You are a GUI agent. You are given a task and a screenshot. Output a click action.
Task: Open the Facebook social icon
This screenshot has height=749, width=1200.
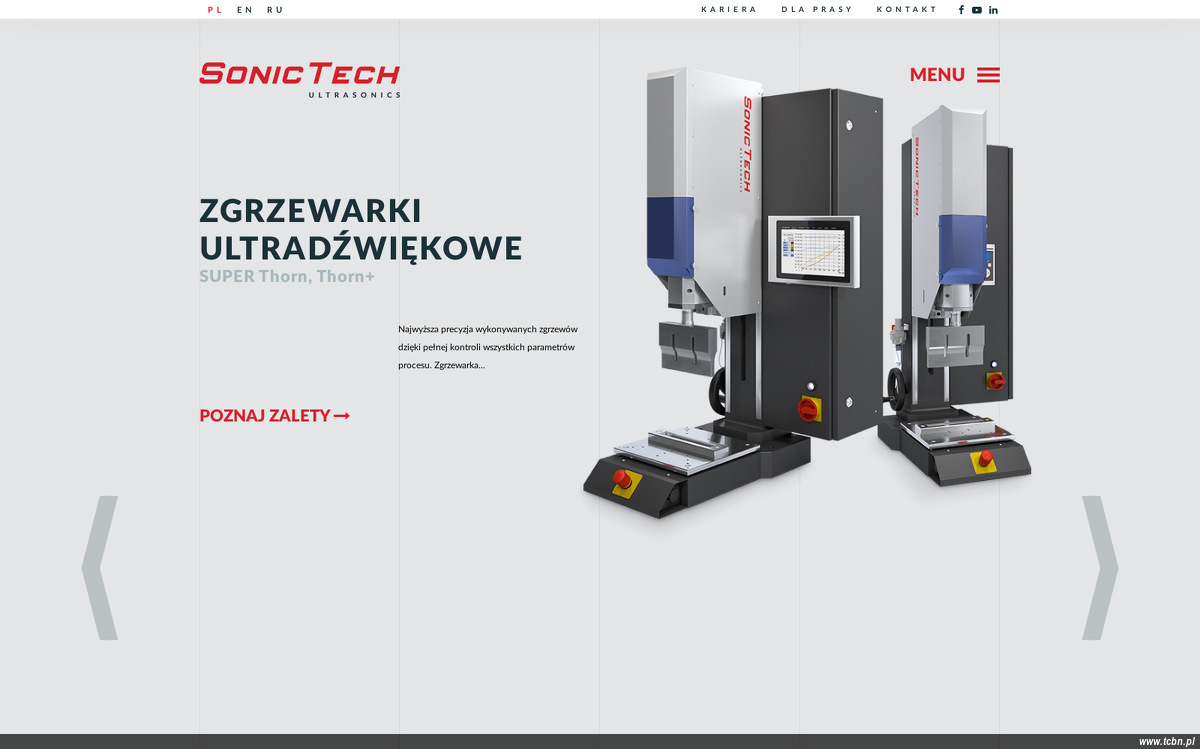click(961, 10)
